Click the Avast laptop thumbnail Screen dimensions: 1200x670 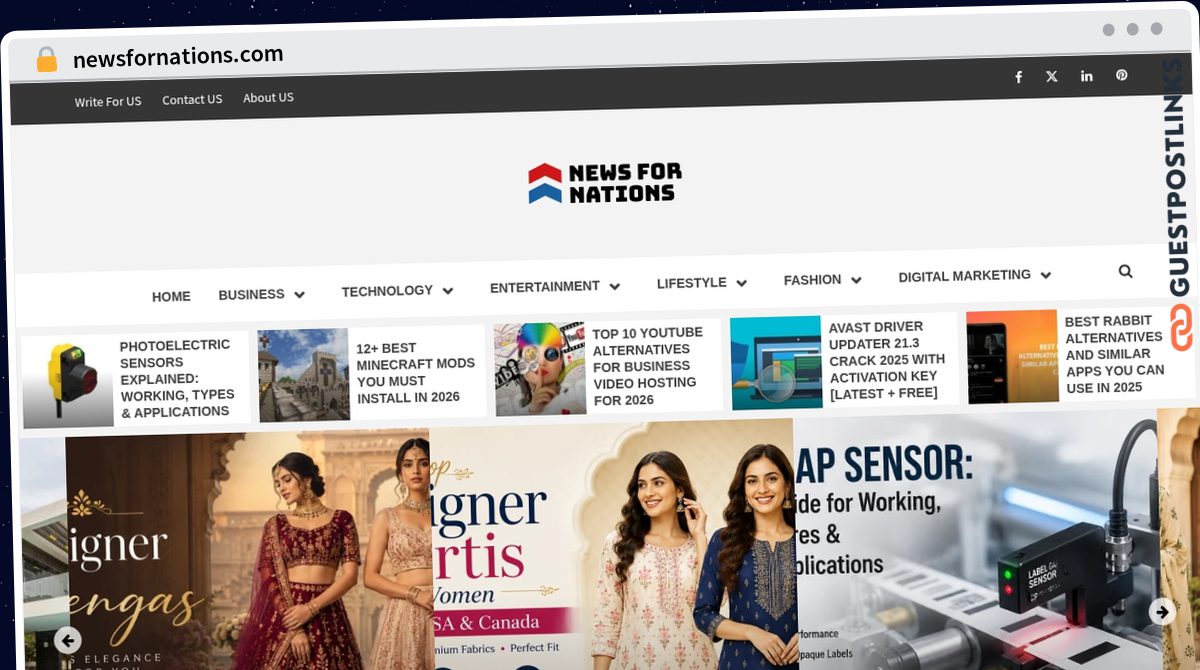pos(776,362)
